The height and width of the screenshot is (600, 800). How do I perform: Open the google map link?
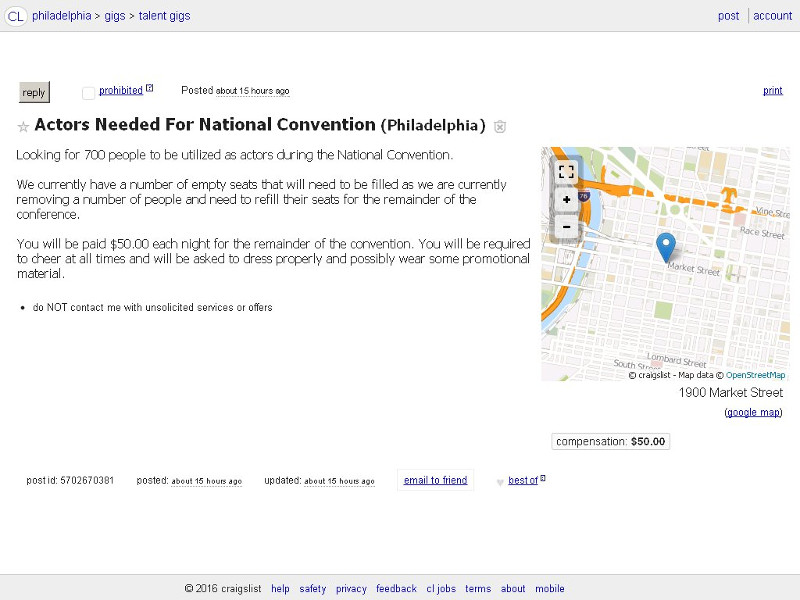click(753, 412)
